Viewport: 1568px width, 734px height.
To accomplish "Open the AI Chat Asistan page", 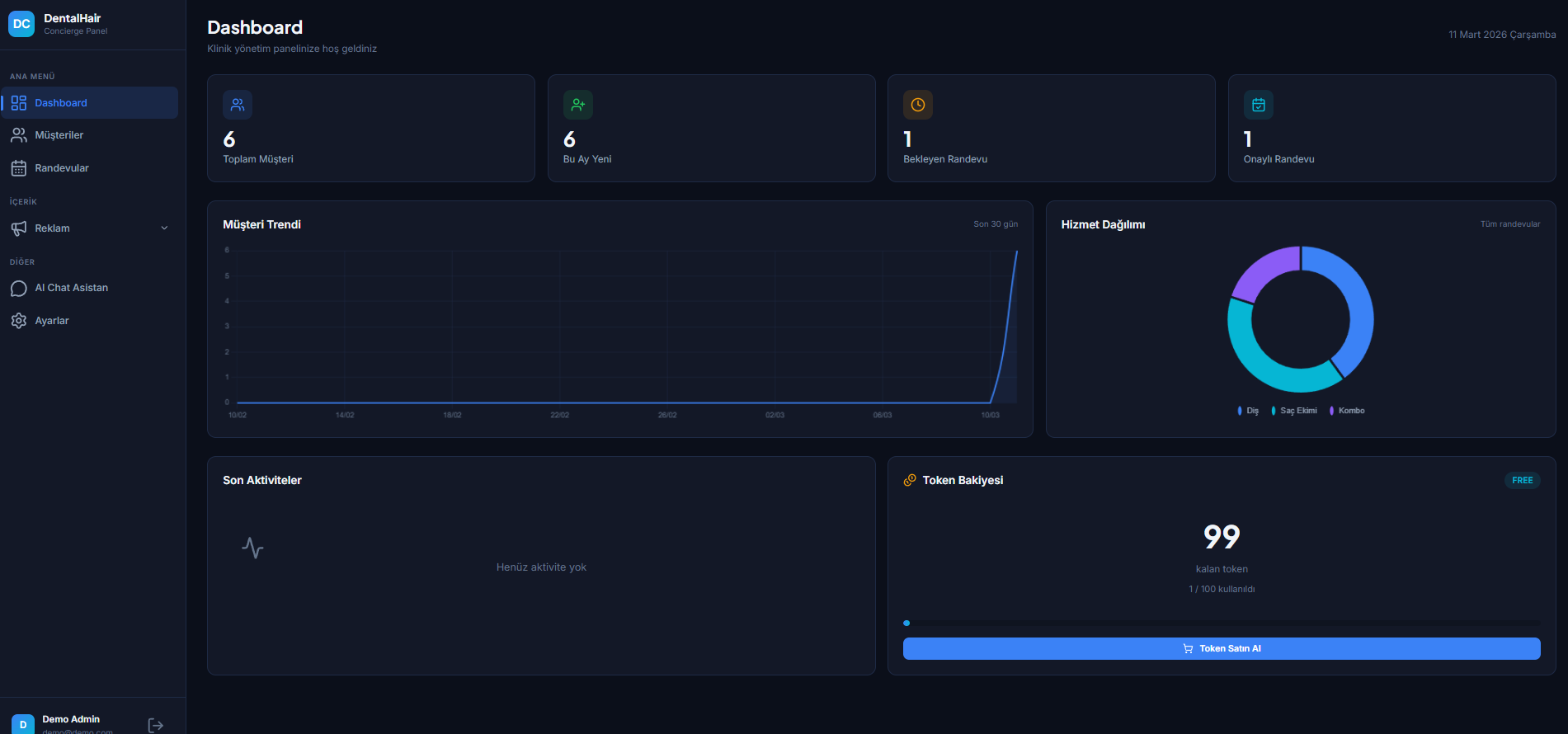I will [72, 288].
